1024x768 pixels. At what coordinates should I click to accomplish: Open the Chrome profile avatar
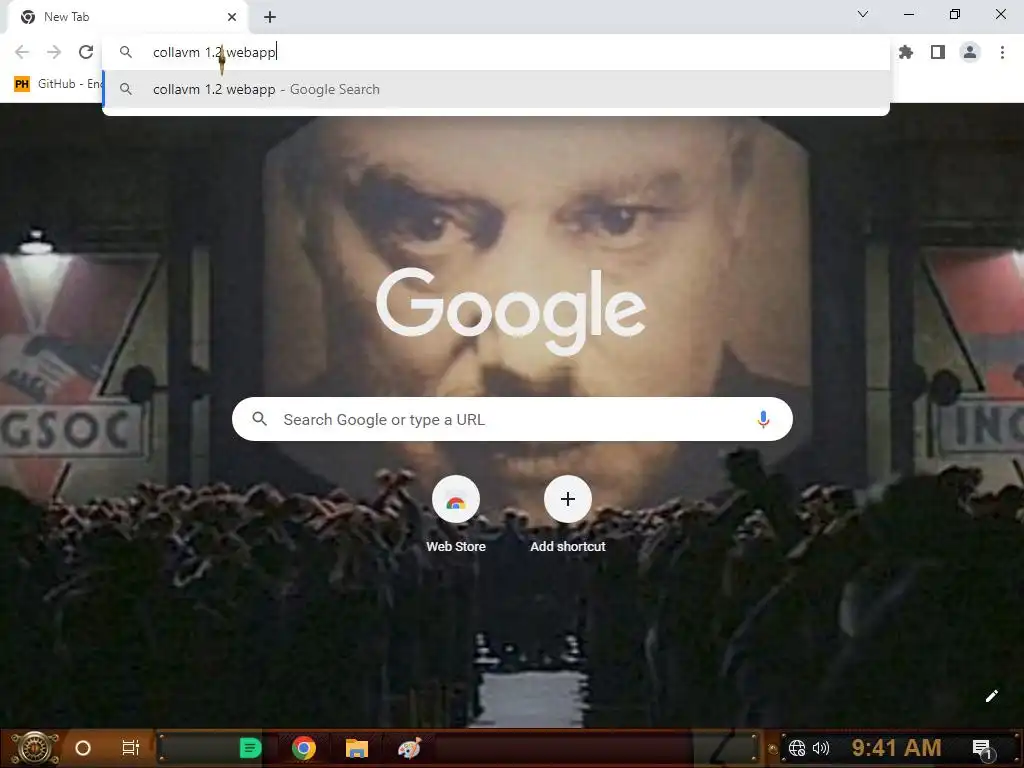click(970, 52)
